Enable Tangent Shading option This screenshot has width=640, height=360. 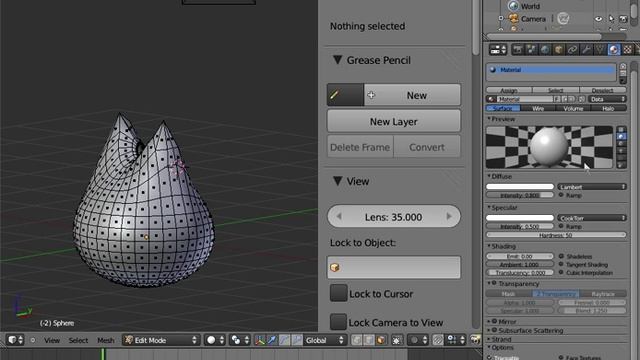point(561,264)
